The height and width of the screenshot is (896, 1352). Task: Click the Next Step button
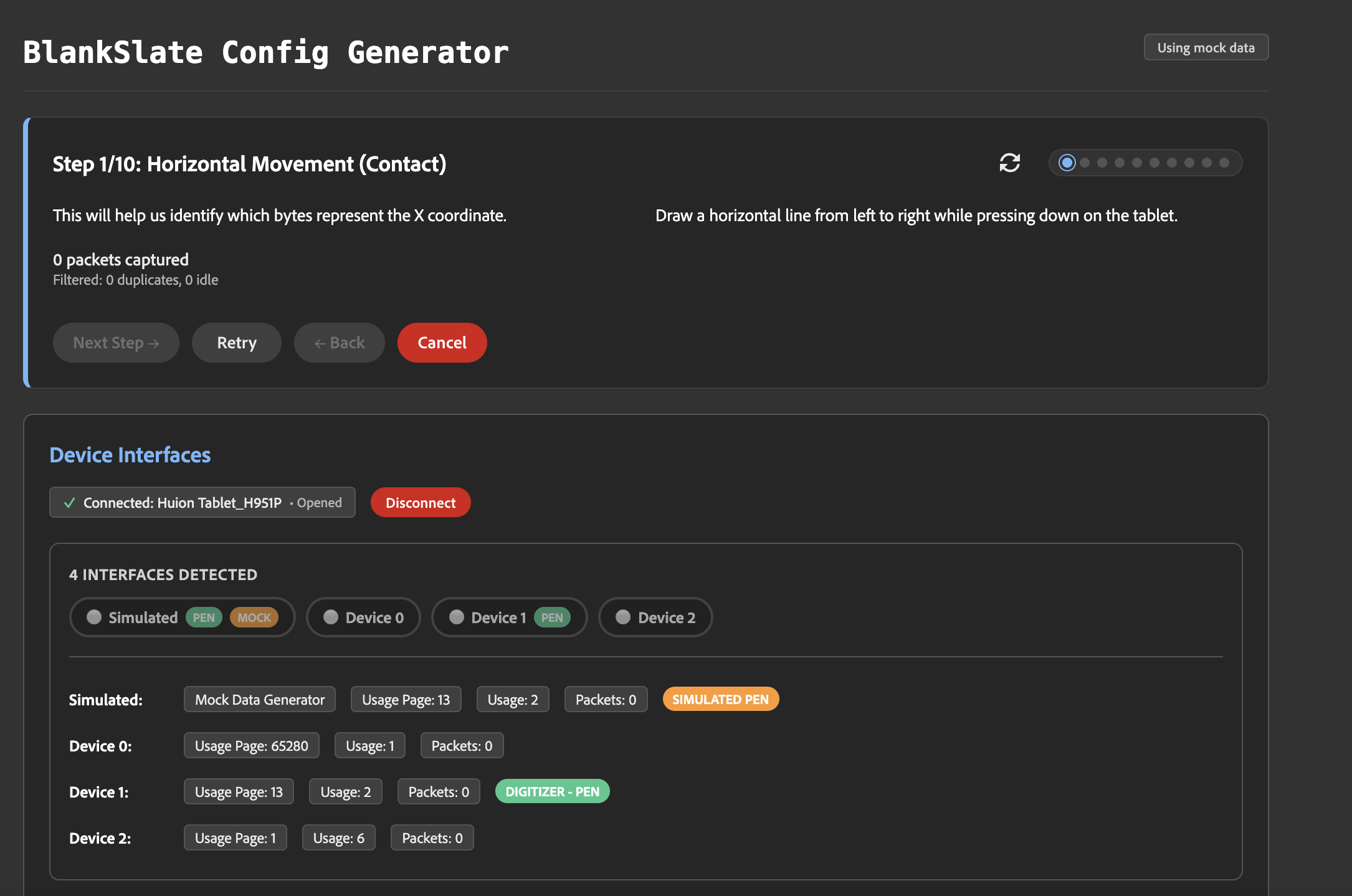(x=116, y=343)
